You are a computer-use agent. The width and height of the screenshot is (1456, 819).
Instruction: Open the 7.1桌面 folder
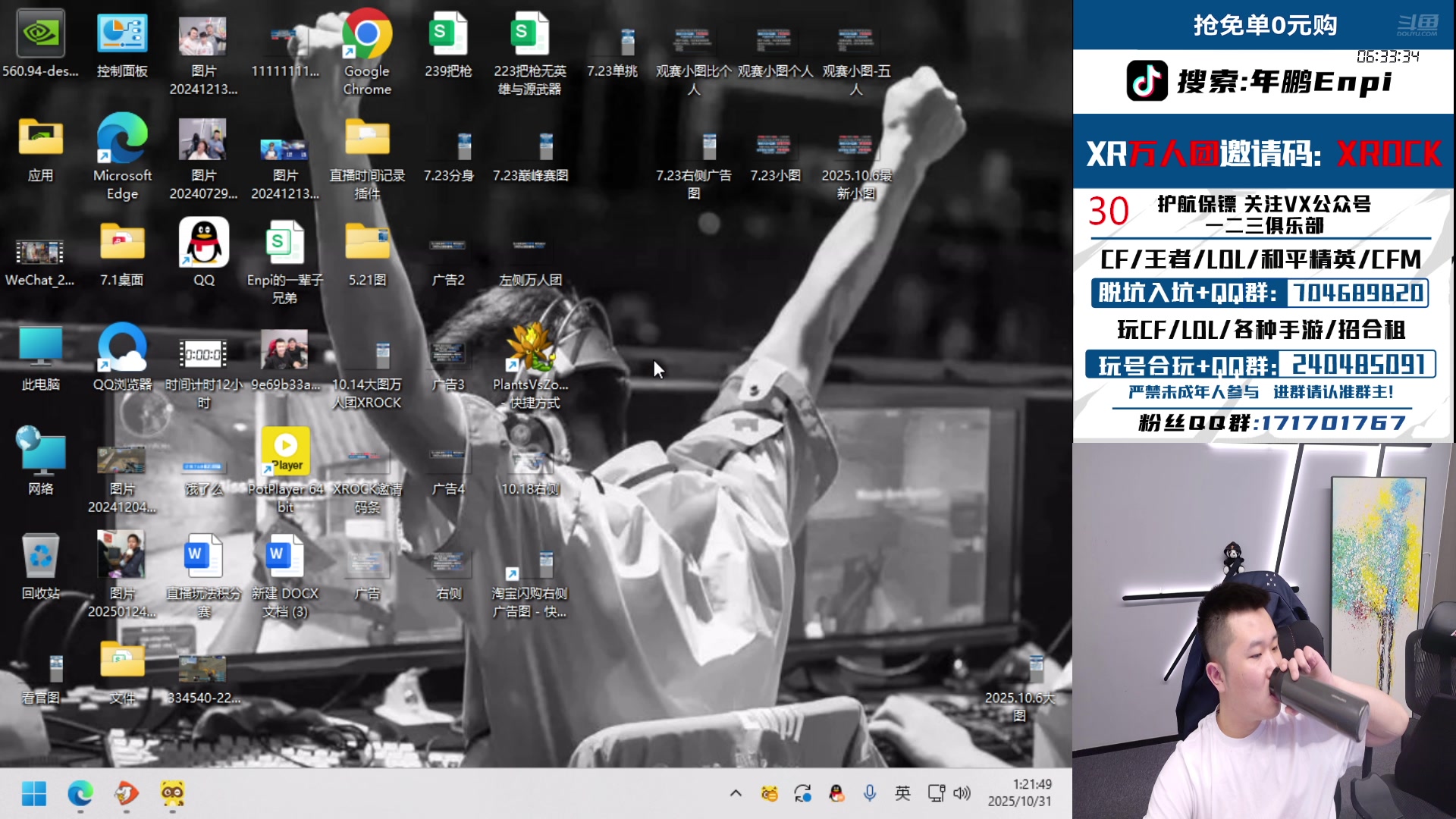coord(122,241)
